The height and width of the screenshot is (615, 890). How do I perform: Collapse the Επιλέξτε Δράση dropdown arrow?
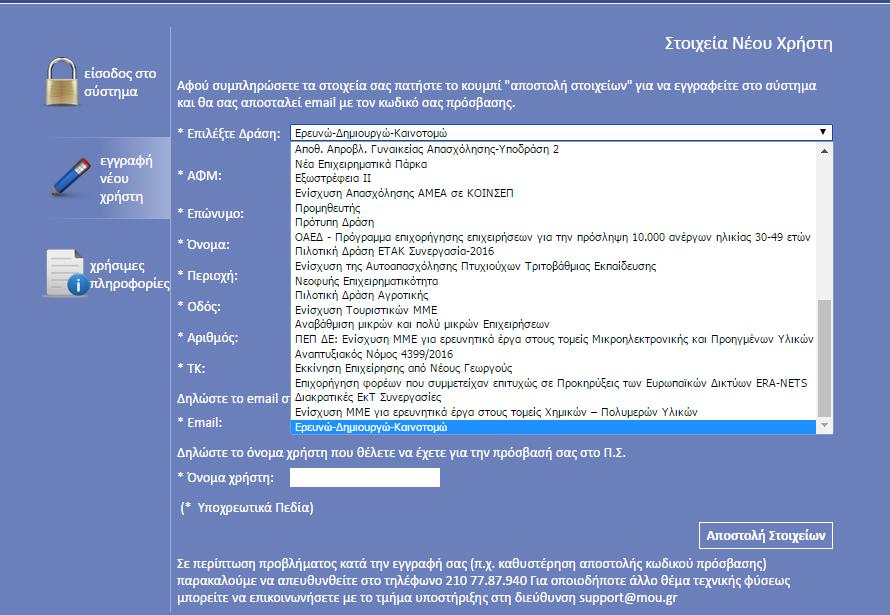pyautogui.click(x=822, y=132)
